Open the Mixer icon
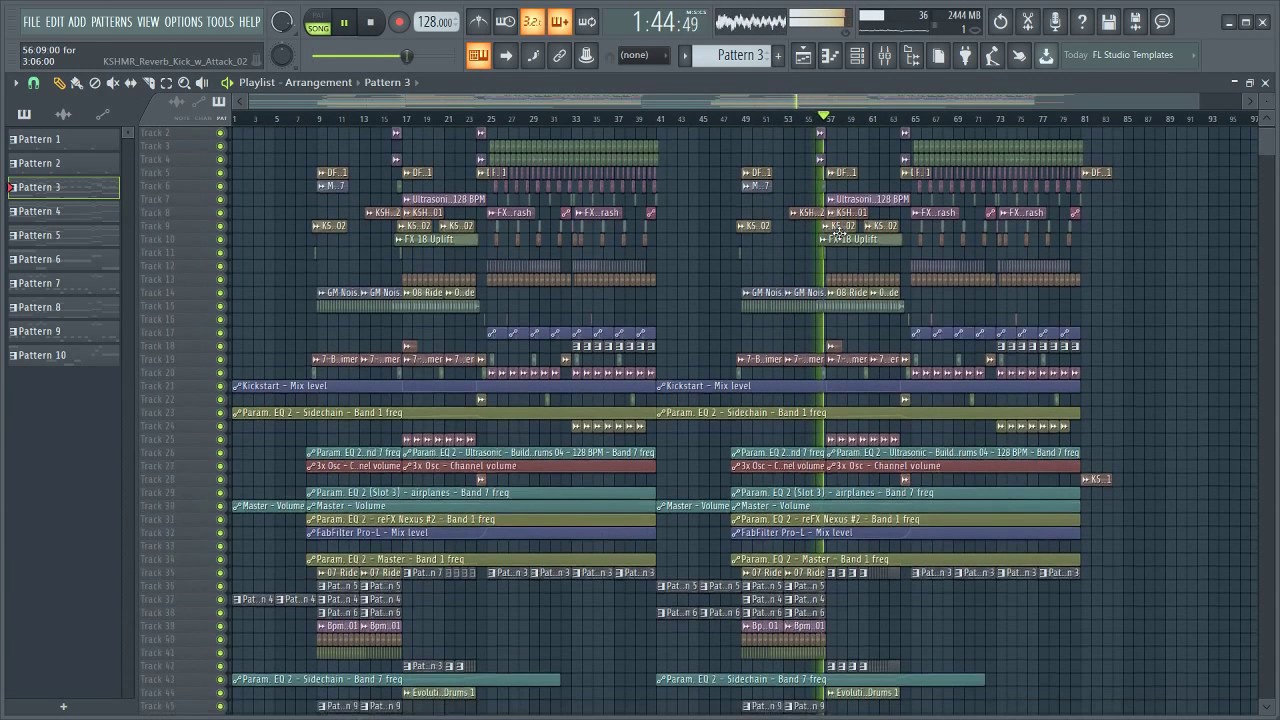Image resolution: width=1280 pixels, height=720 pixels. (x=884, y=56)
